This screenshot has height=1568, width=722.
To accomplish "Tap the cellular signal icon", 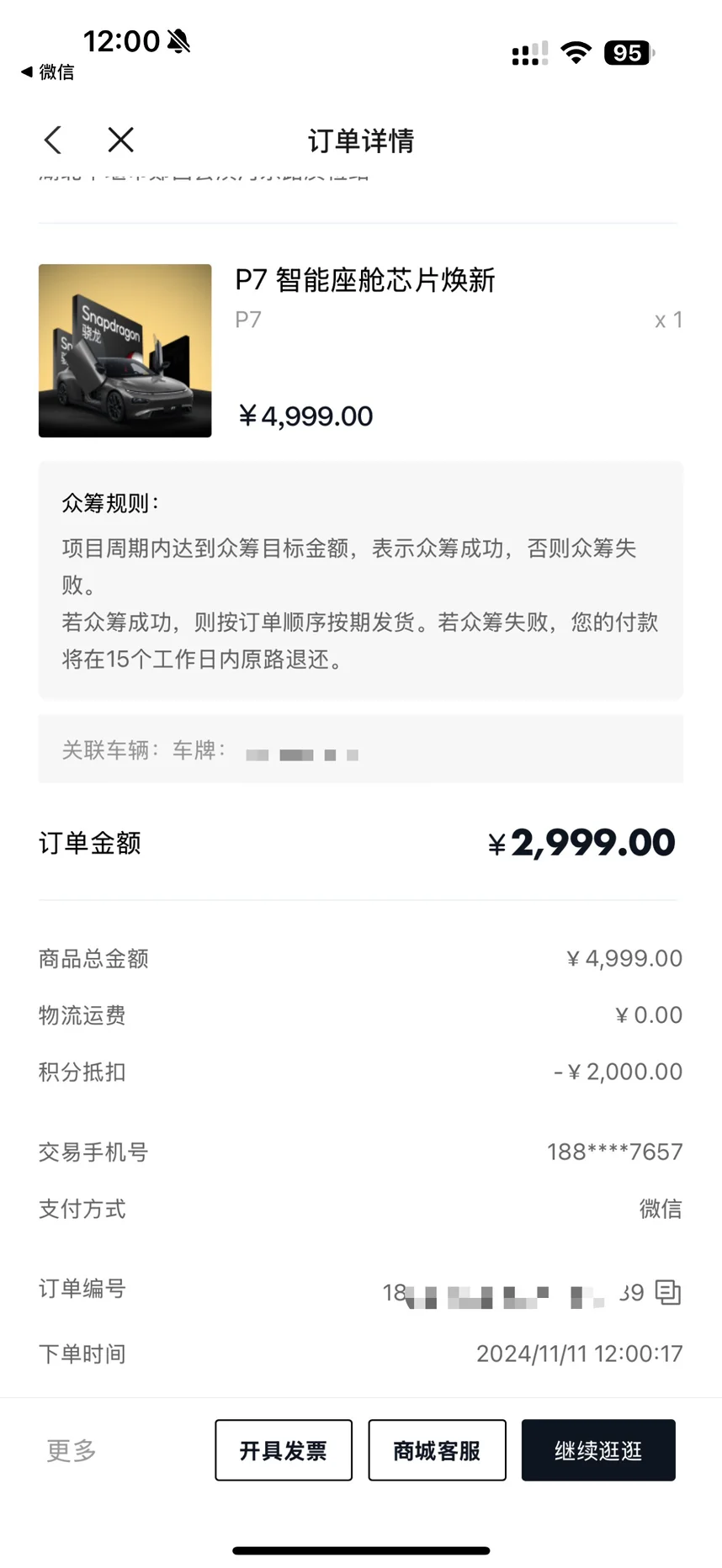I will pyautogui.click(x=529, y=54).
